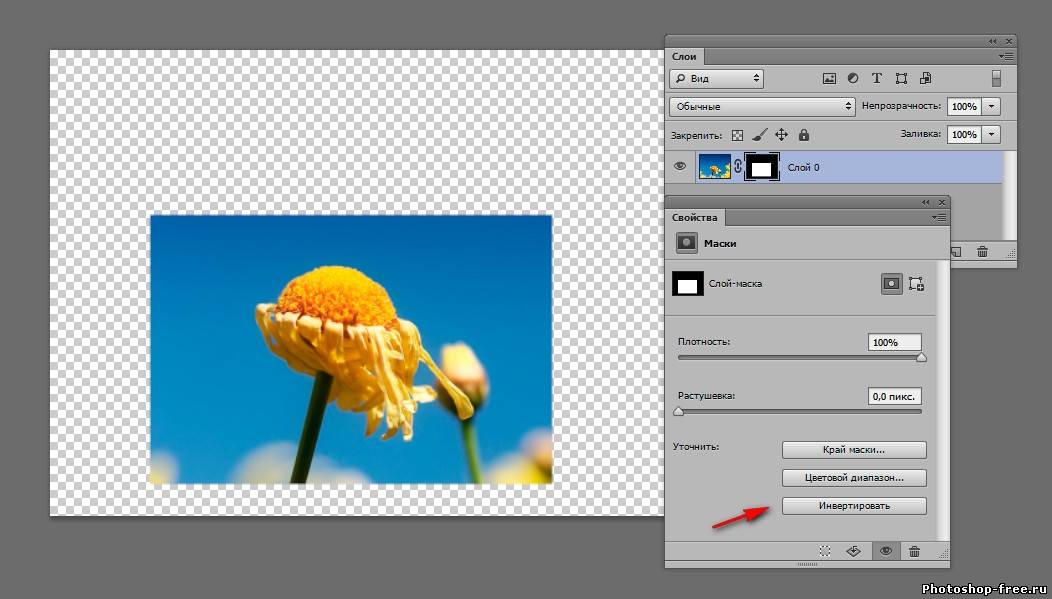Click the Край маски button
Viewport: 1052px width, 599px height.
click(x=854, y=450)
